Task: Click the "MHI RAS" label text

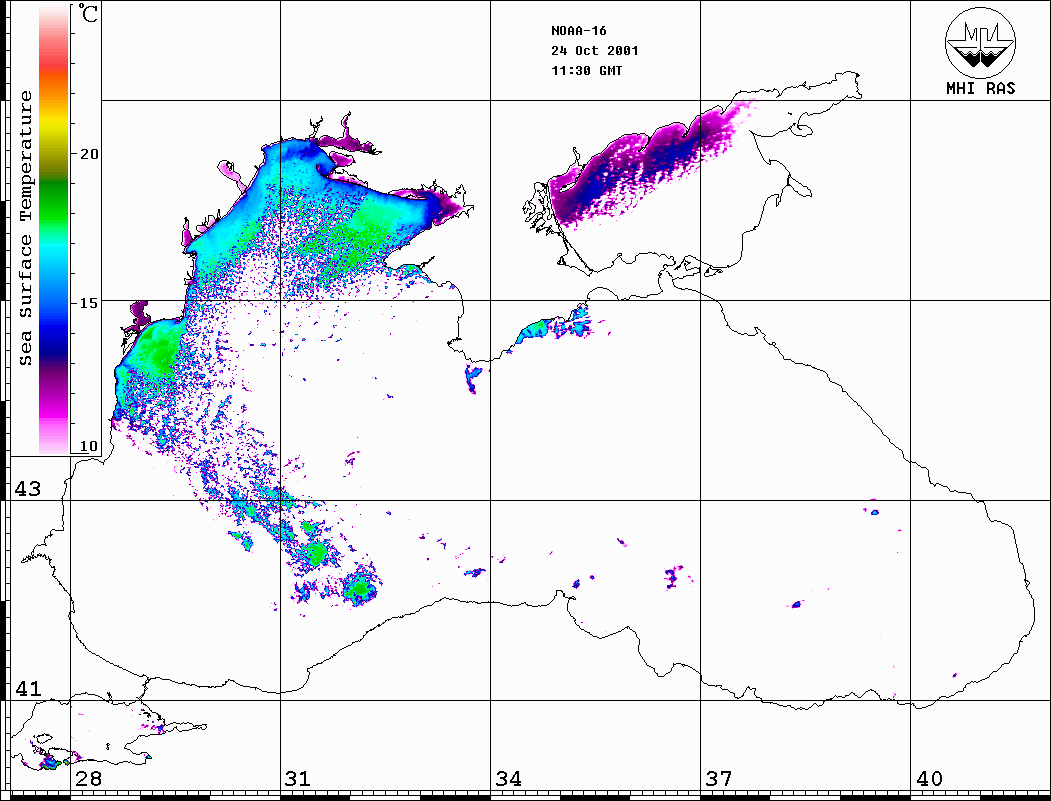Action: pyautogui.click(x=980, y=88)
